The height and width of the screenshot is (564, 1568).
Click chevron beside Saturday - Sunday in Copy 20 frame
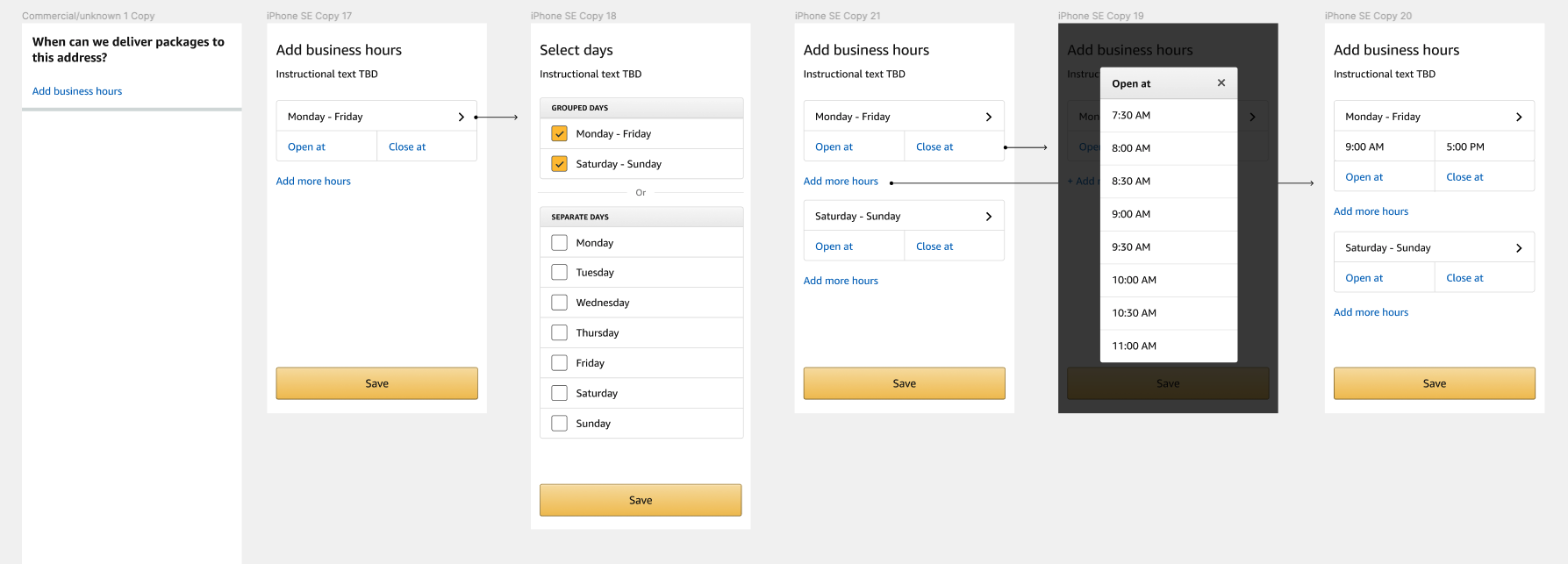click(1519, 248)
